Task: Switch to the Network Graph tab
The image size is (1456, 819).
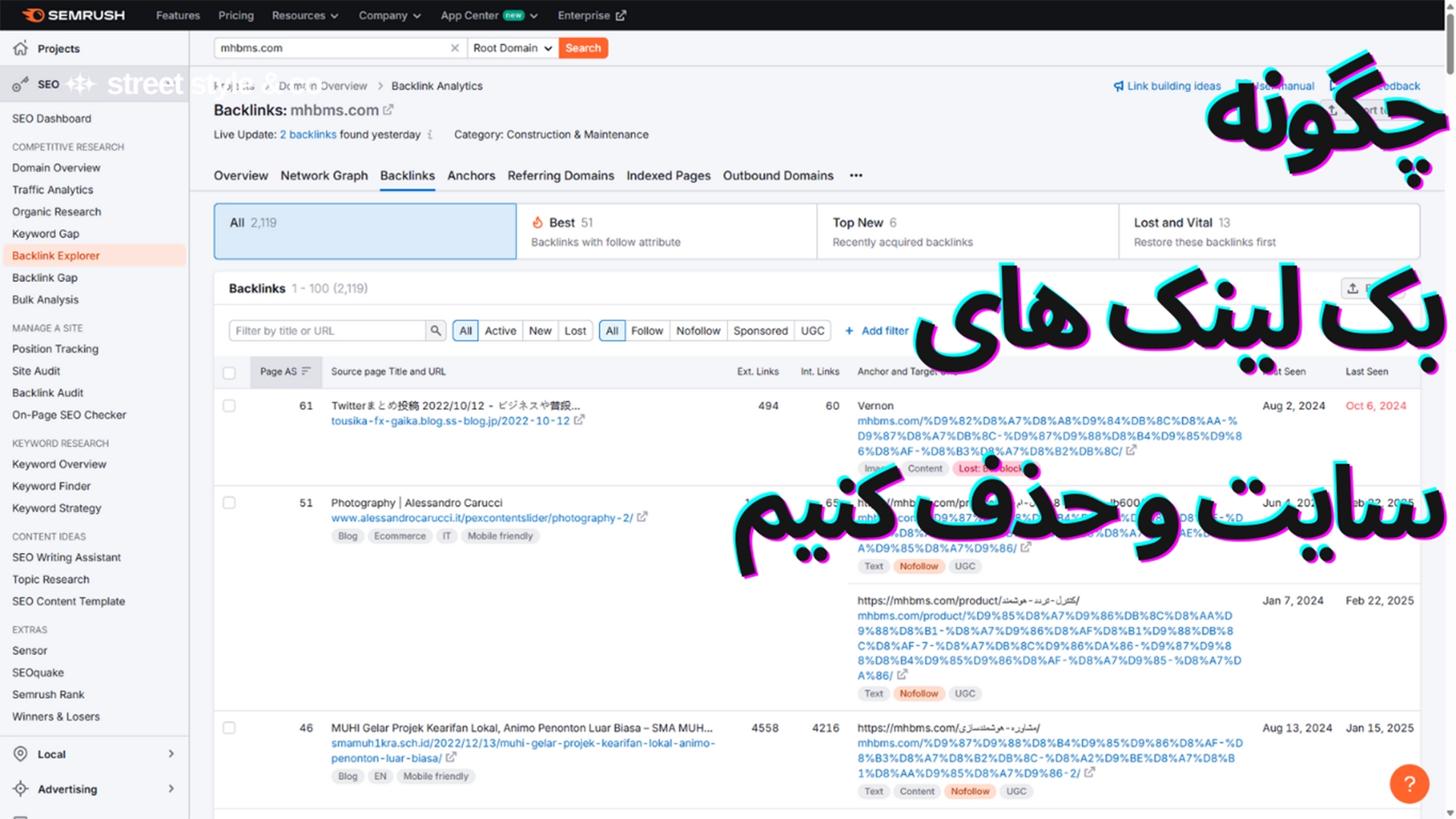Action: pos(324,175)
